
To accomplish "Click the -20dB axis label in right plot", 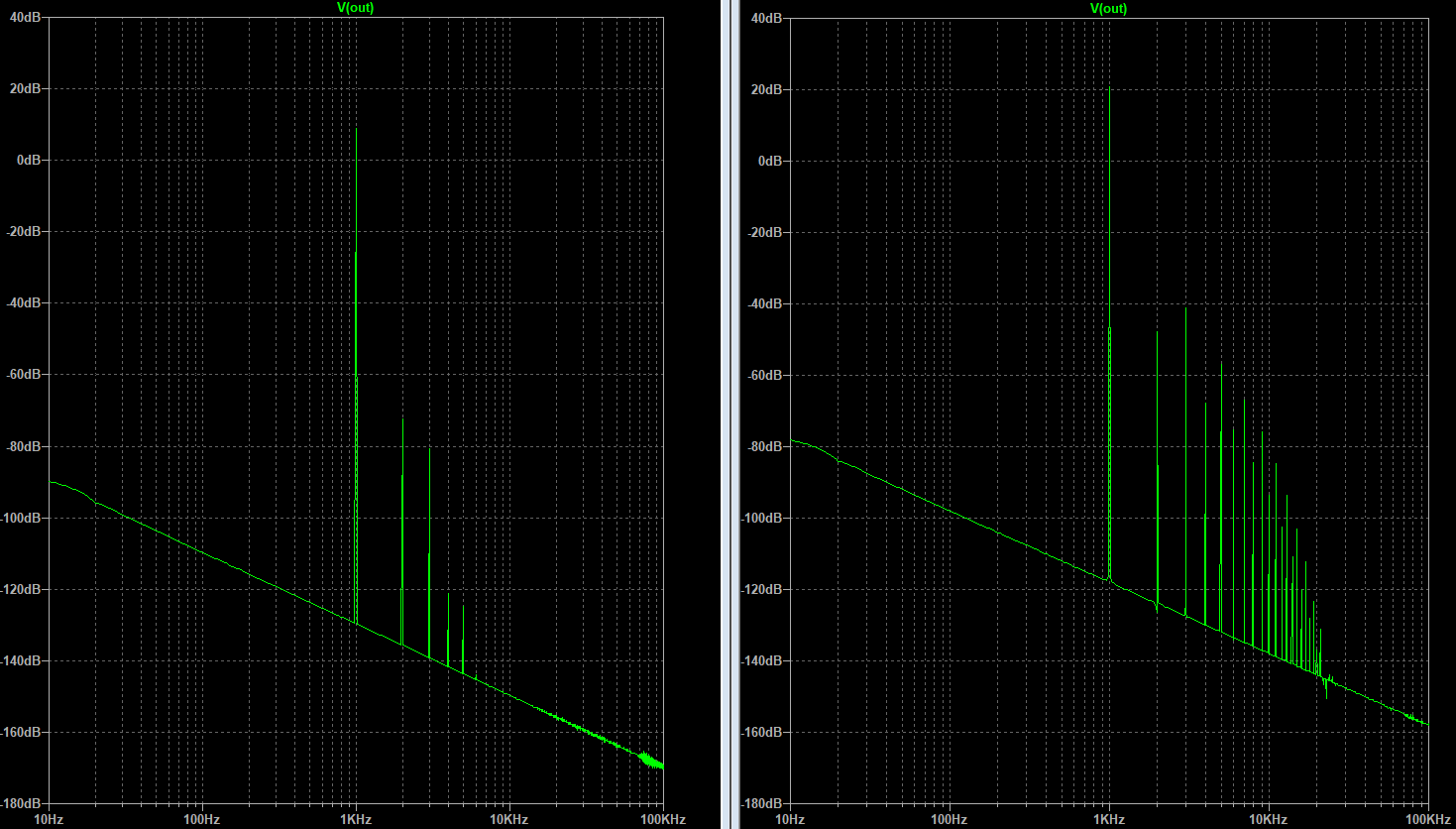I will (765, 232).
